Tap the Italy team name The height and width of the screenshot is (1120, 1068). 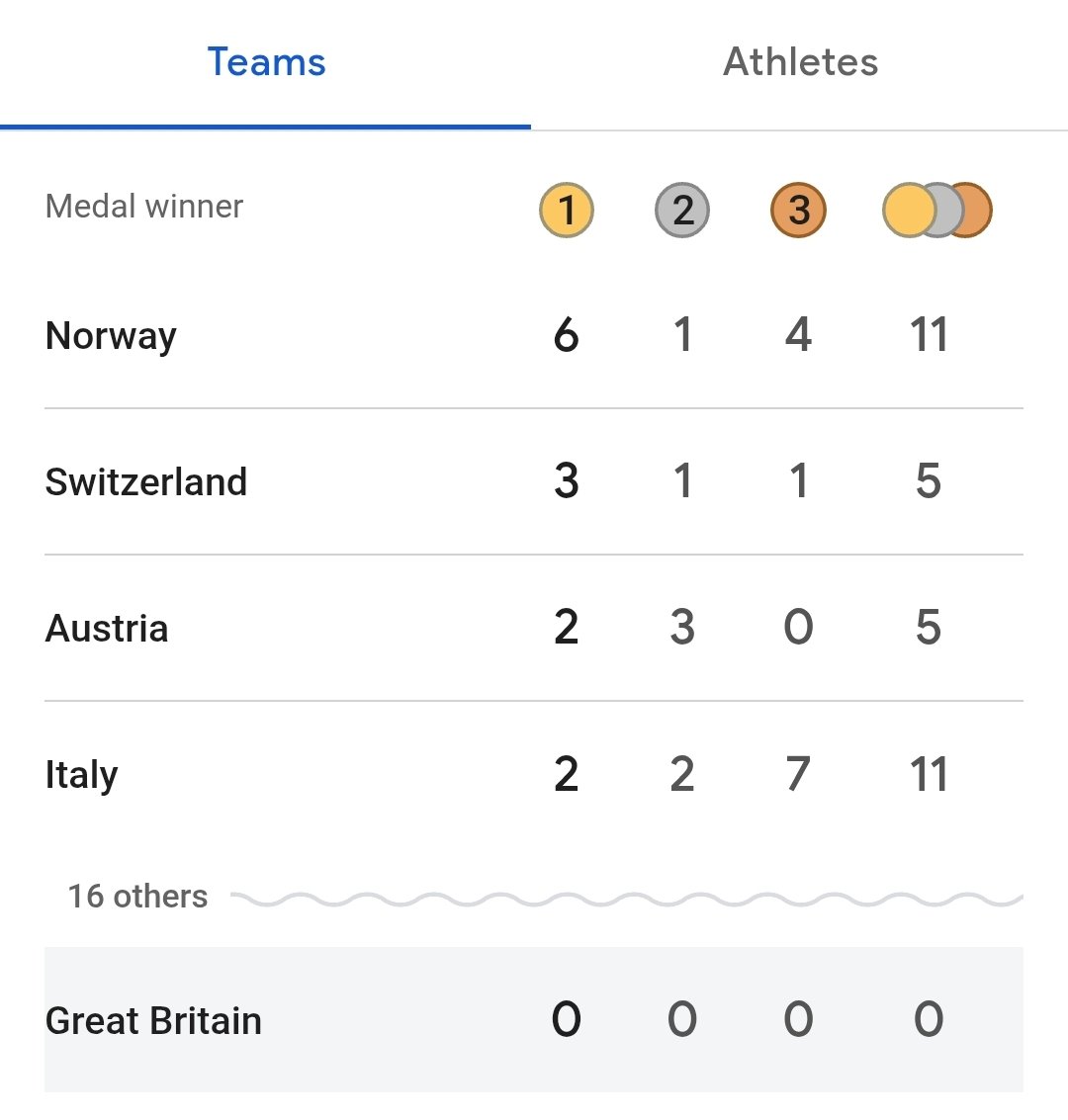pyautogui.click(x=82, y=775)
